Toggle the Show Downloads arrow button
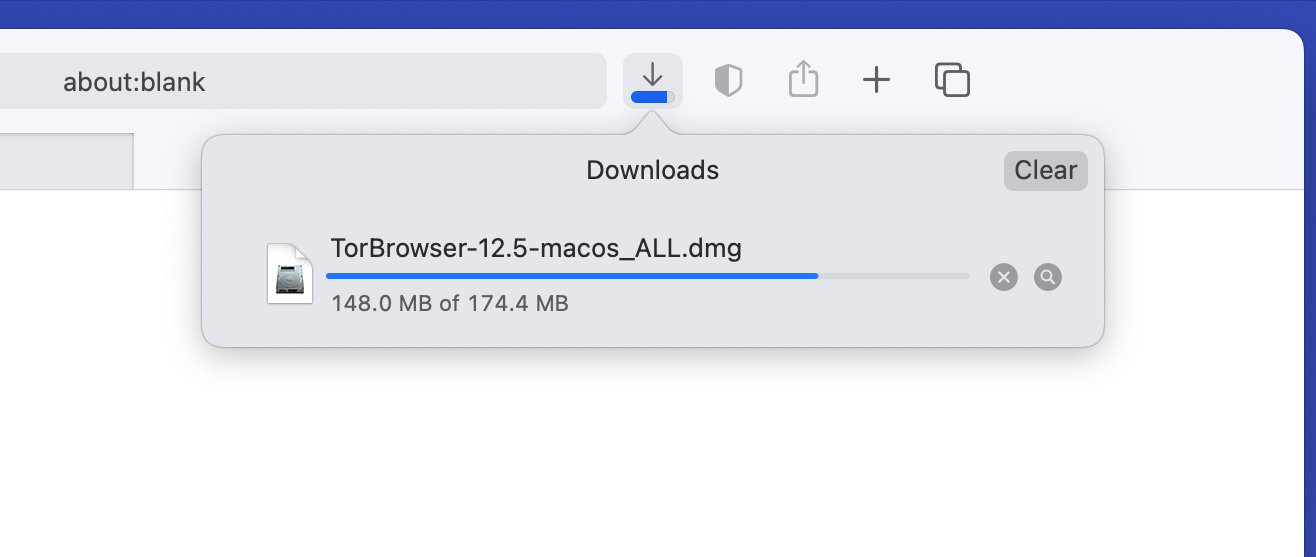 click(x=653, y=80)
